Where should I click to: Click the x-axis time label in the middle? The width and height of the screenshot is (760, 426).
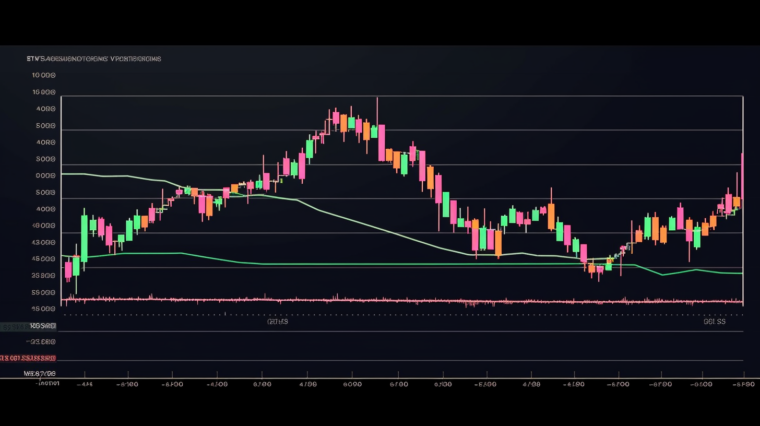coord(398,383)
